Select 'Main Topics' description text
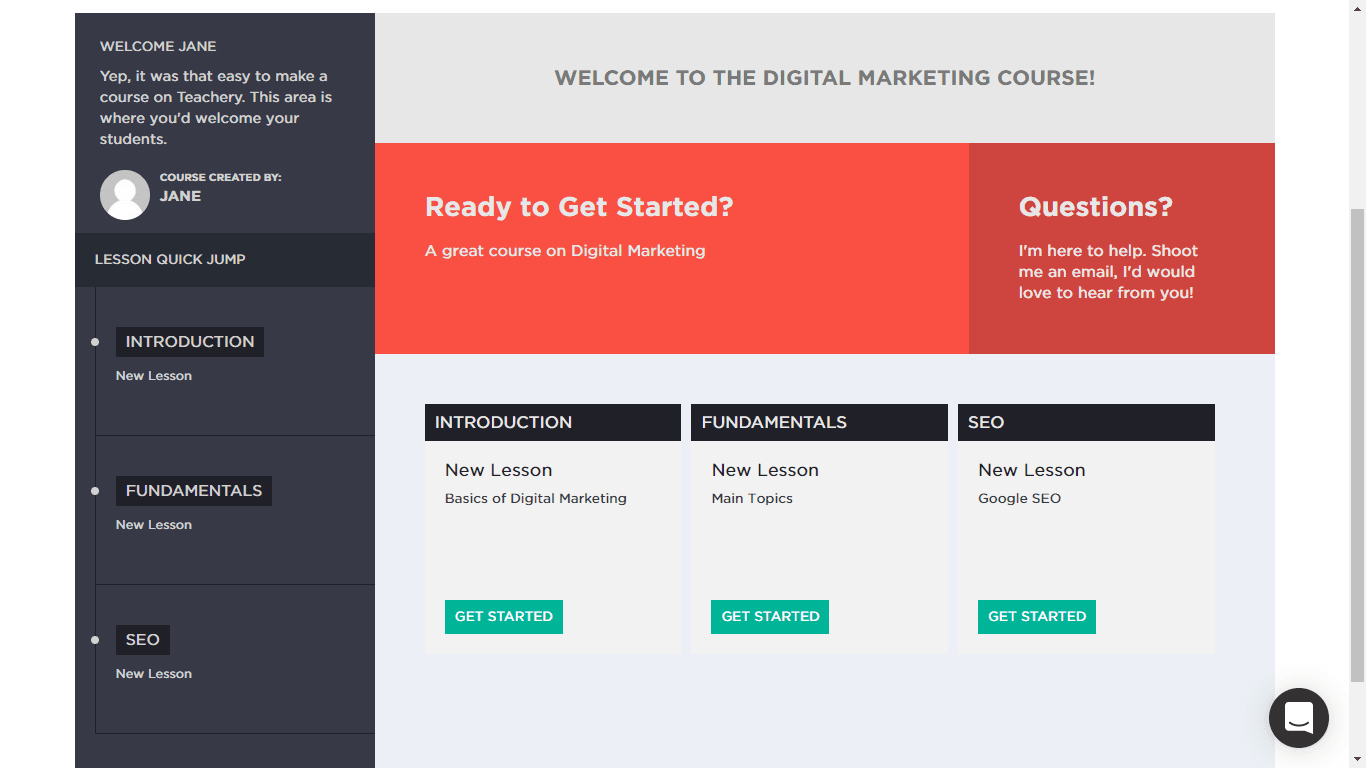Screen dimensions: 1366x776 click(752, 498)
